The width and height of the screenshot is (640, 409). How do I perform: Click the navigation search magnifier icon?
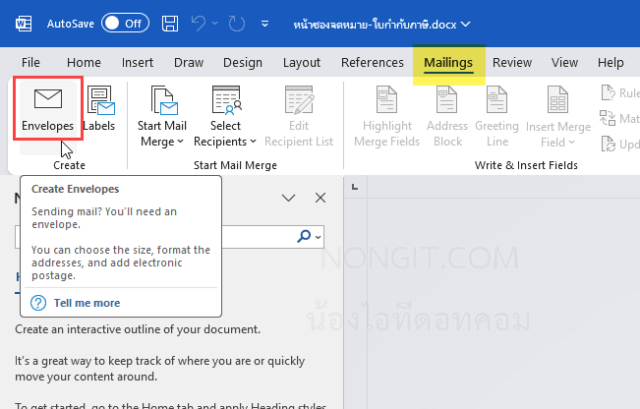[x=304, y=236]
